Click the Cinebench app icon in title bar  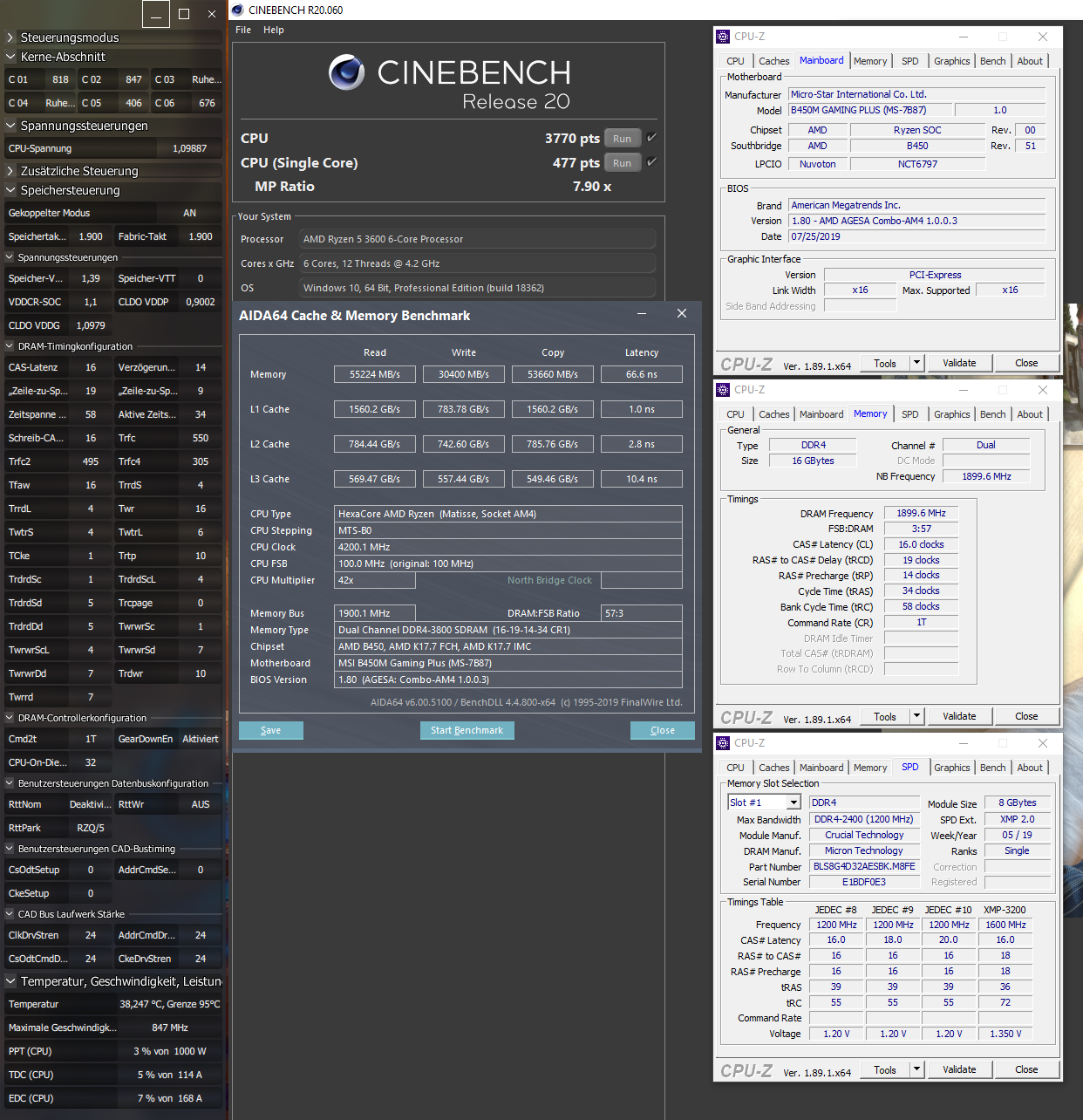coord(237,10)
